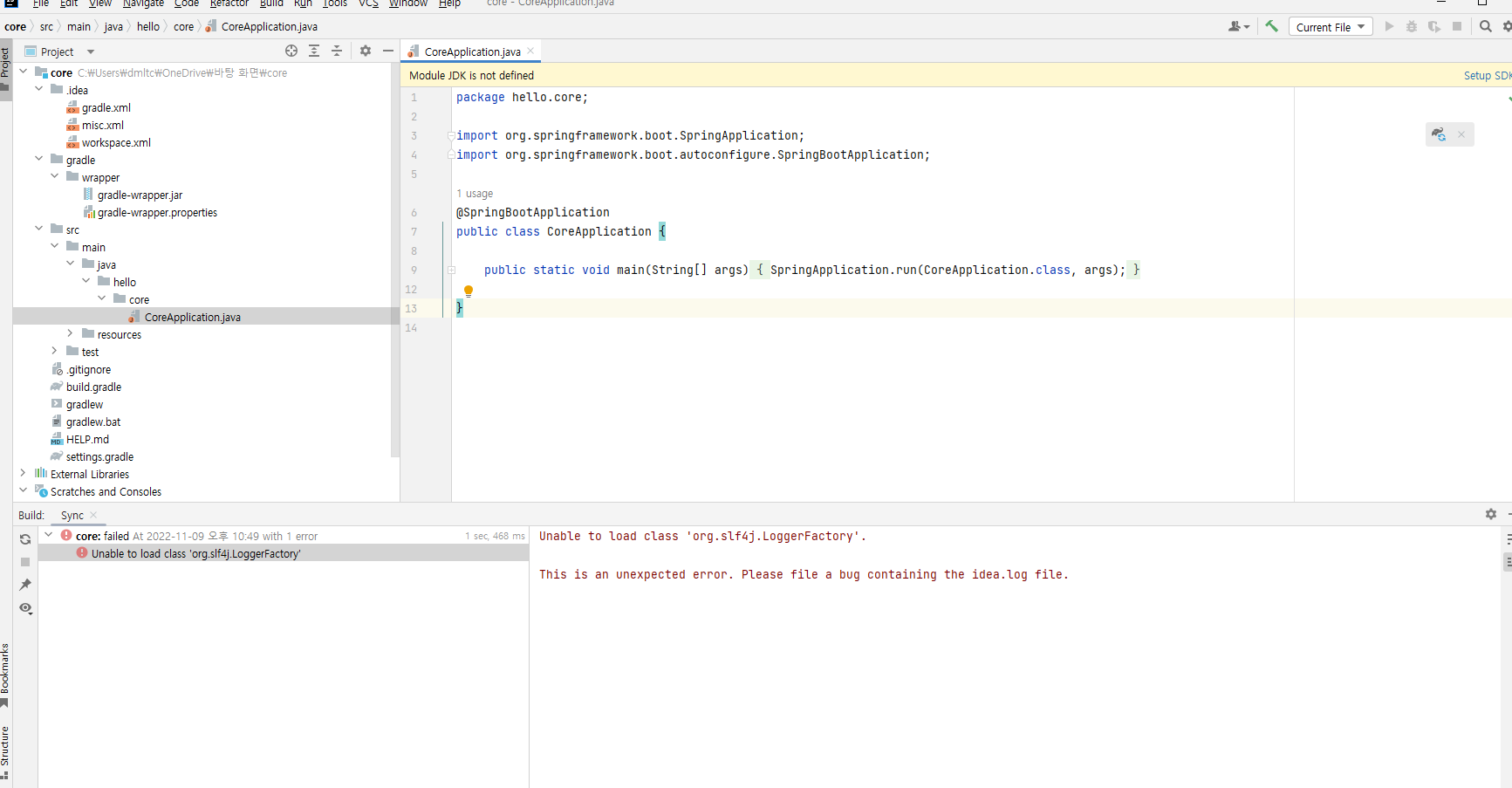1512x788 pixels.
Task: Expand External Libraries node
Action: [24, 474]
